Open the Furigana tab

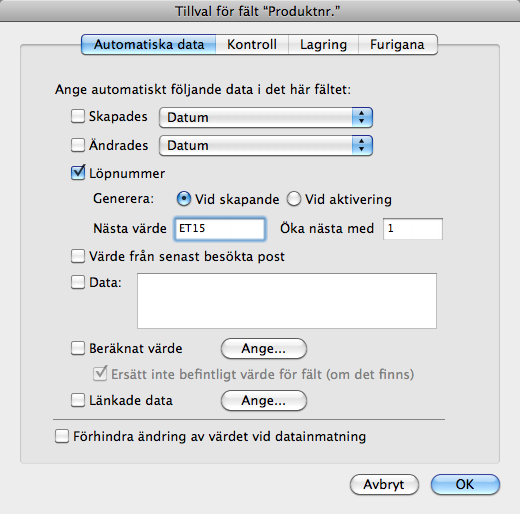[398, 44]
